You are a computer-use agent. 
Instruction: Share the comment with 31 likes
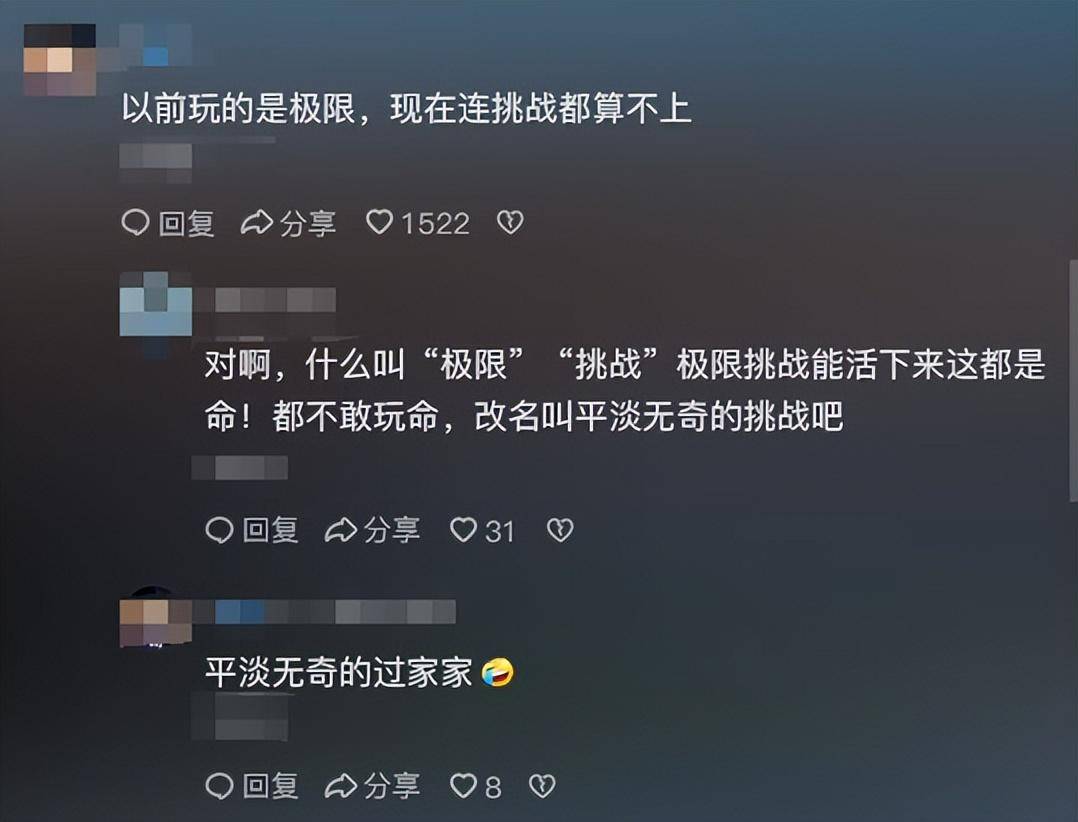(x=373, y=530)
